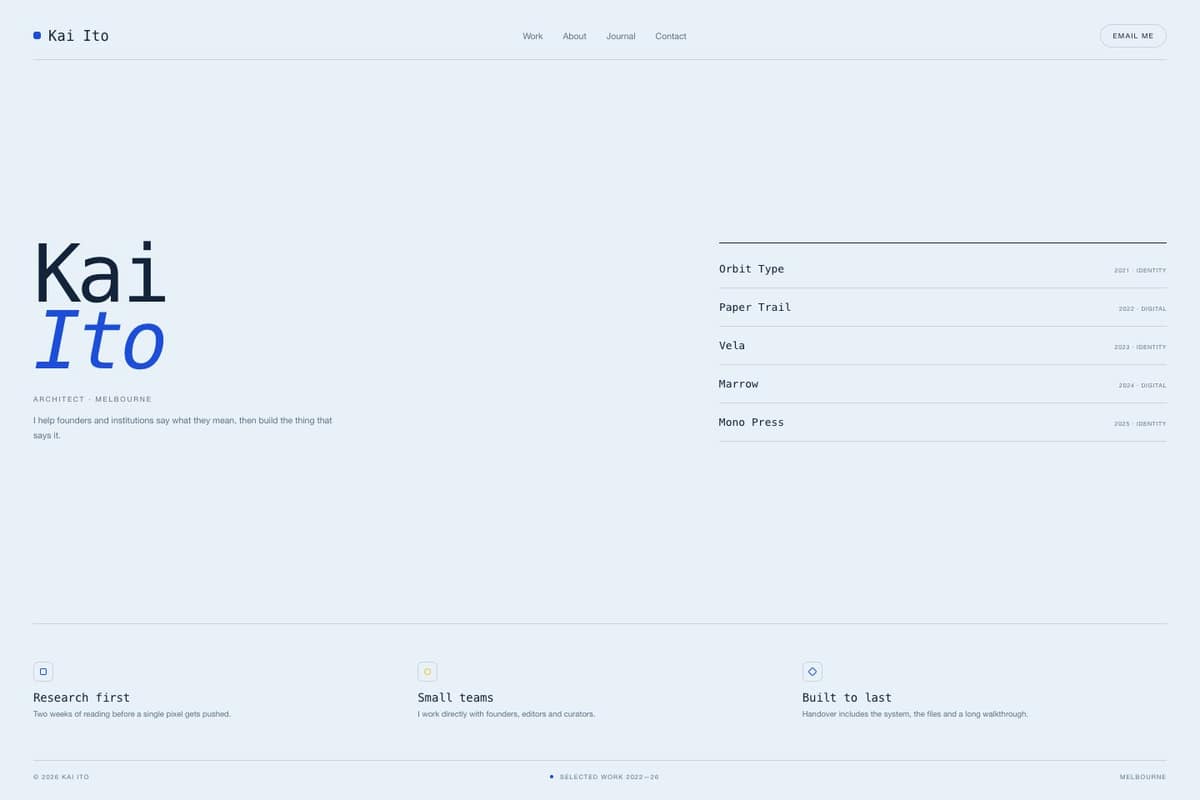Click the blue dot logo in the header

point(37,35)
